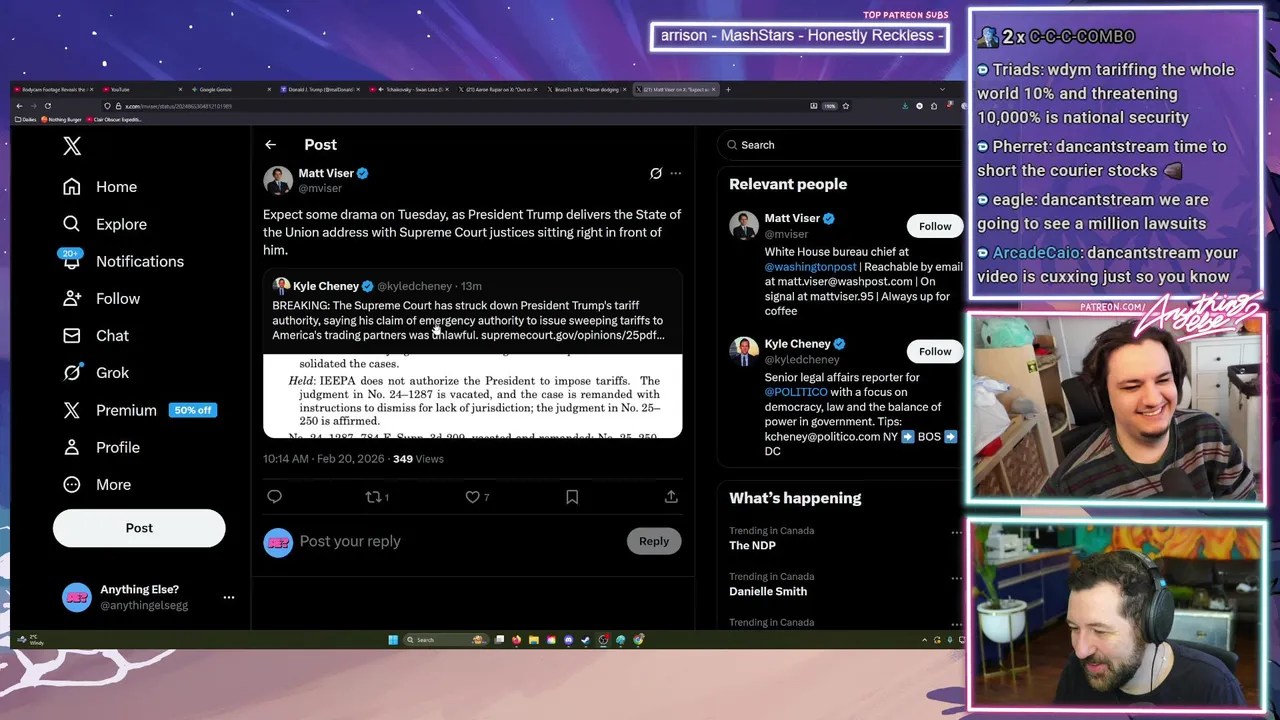Click the Windows taskbar Search box

[x=445, y=640]
